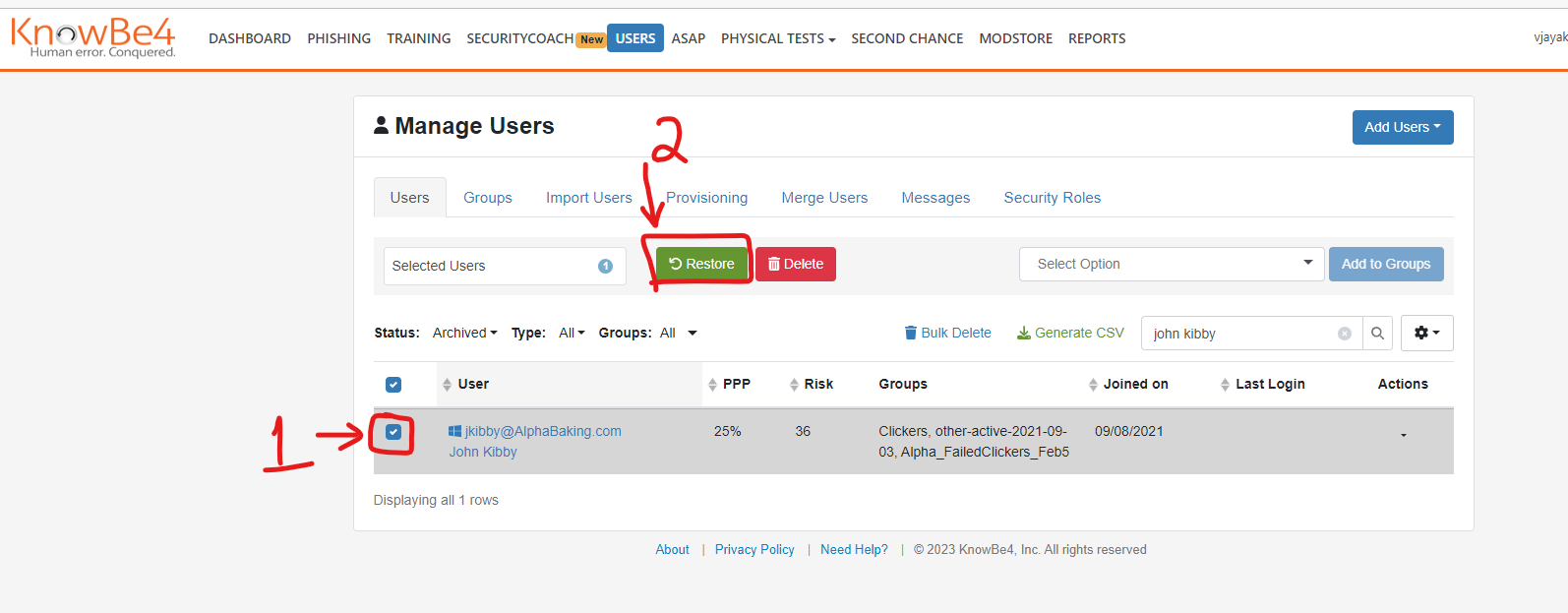Switch to the Security Roles tab

[1052, 198]
